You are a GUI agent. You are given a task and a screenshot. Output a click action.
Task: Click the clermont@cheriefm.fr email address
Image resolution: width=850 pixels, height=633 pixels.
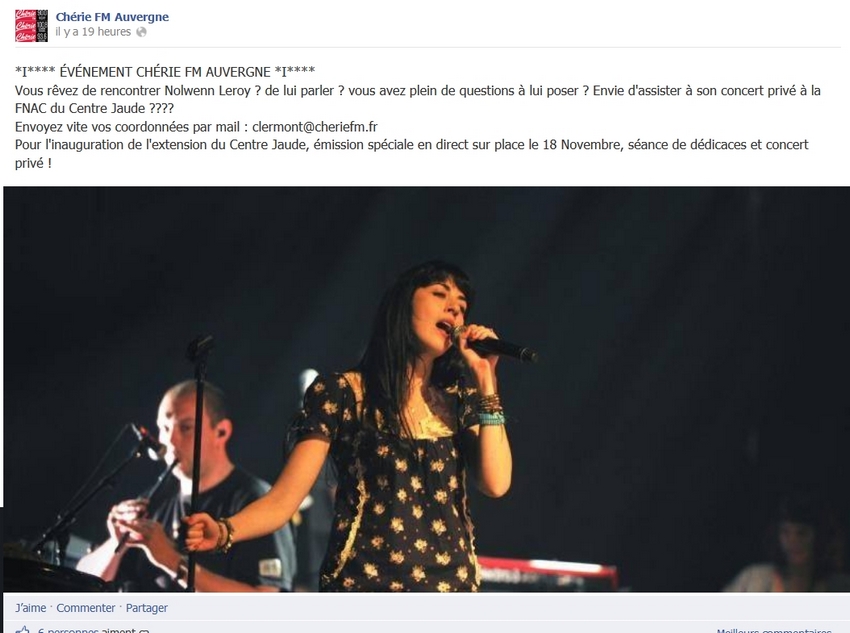click(x=315, y=127)
